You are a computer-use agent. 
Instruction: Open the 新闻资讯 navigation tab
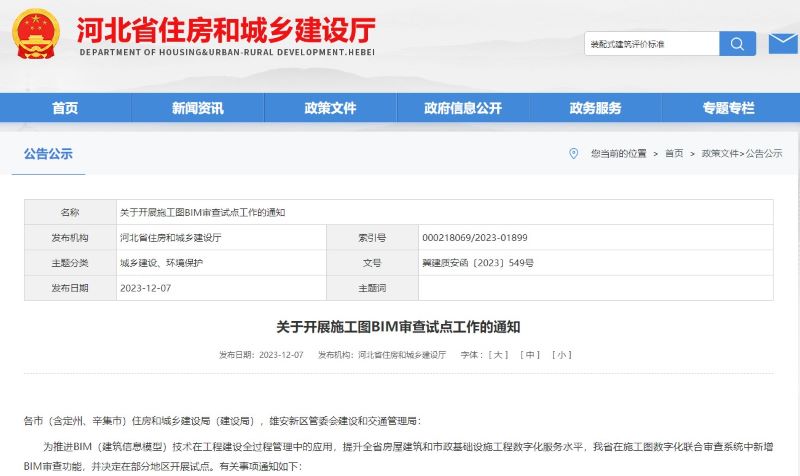pyautogui.click(x=197, y=108)
